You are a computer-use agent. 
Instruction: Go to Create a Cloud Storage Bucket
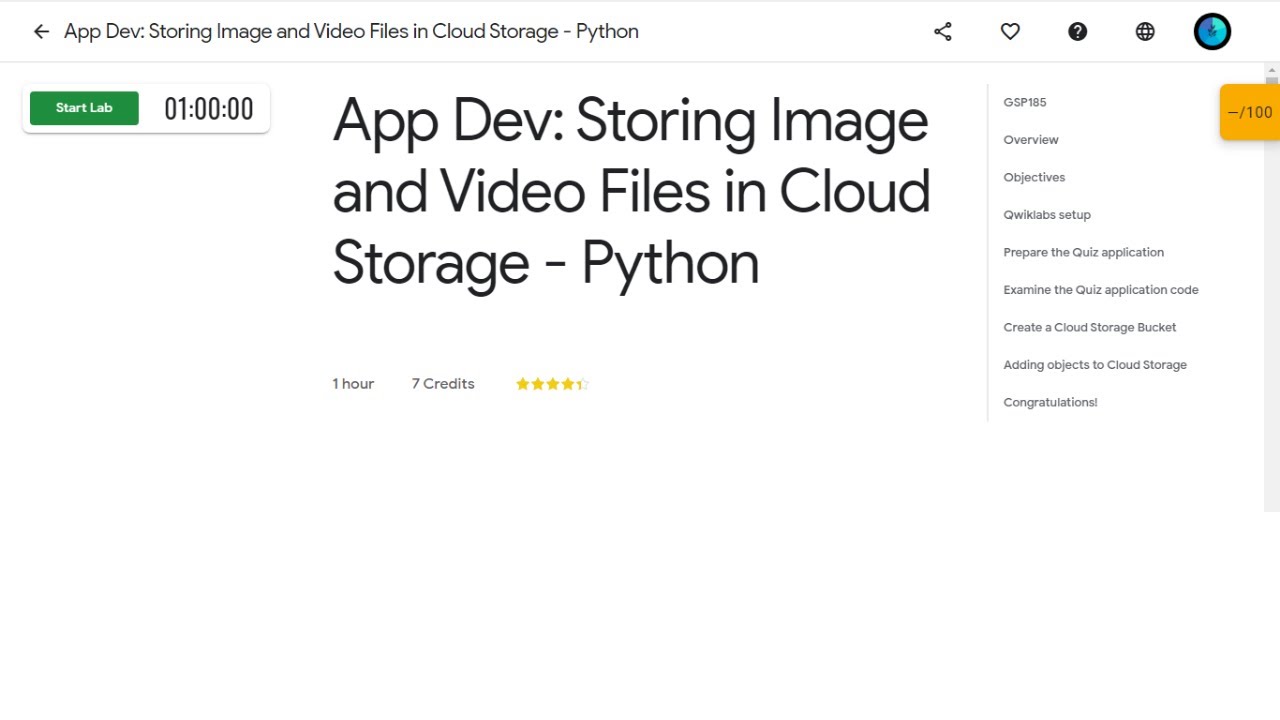1090,327
